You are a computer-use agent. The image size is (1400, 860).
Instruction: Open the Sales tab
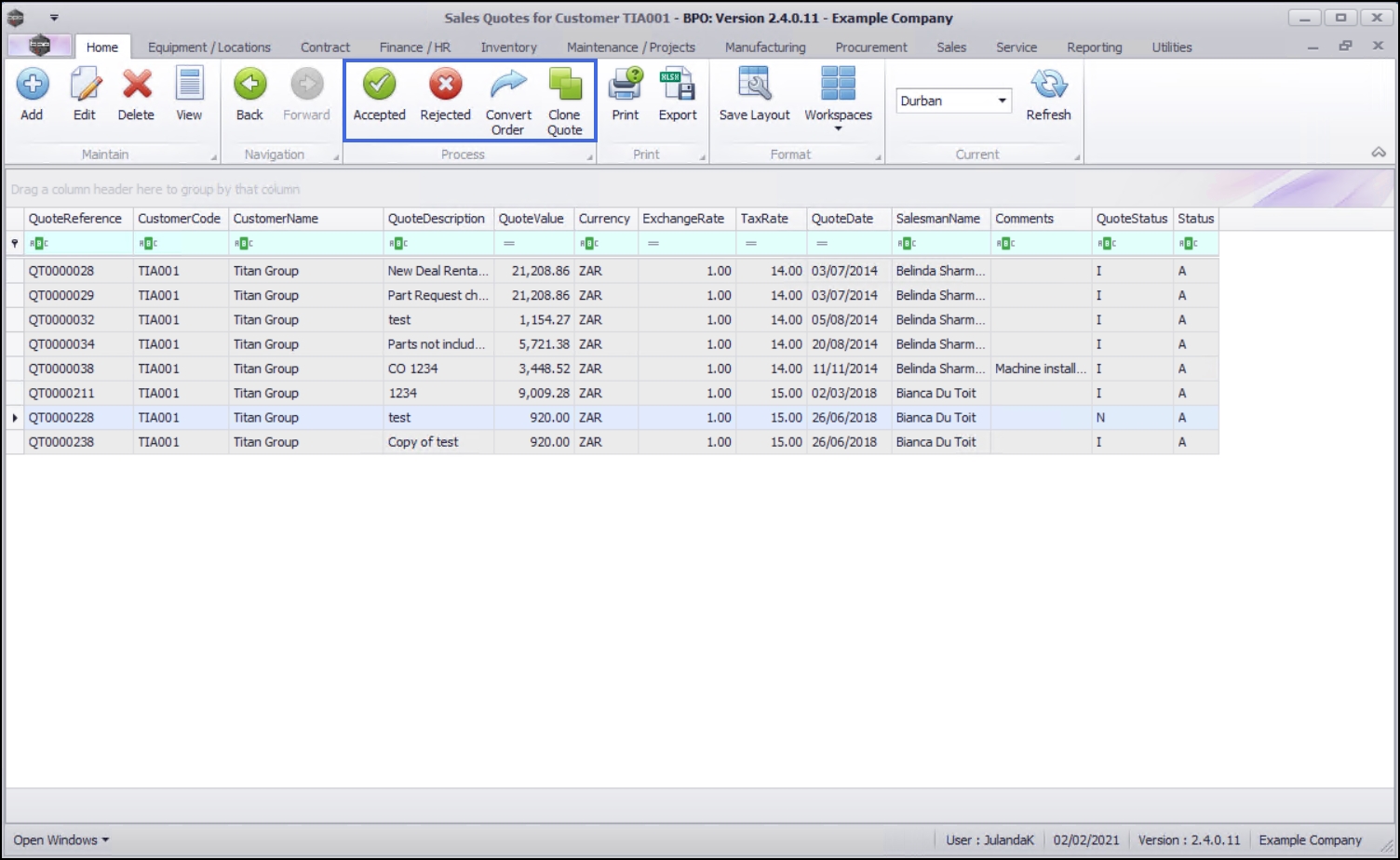coord(951,47)
